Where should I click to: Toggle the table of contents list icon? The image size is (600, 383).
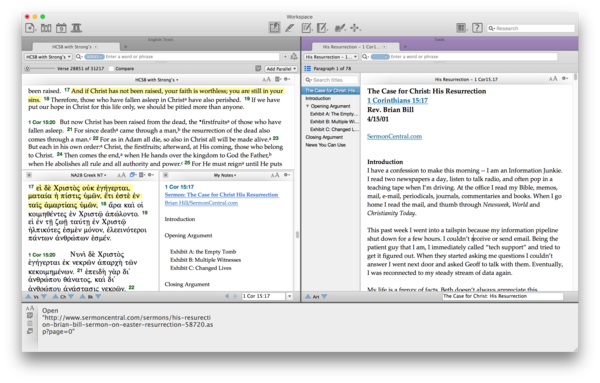point(307,68)
